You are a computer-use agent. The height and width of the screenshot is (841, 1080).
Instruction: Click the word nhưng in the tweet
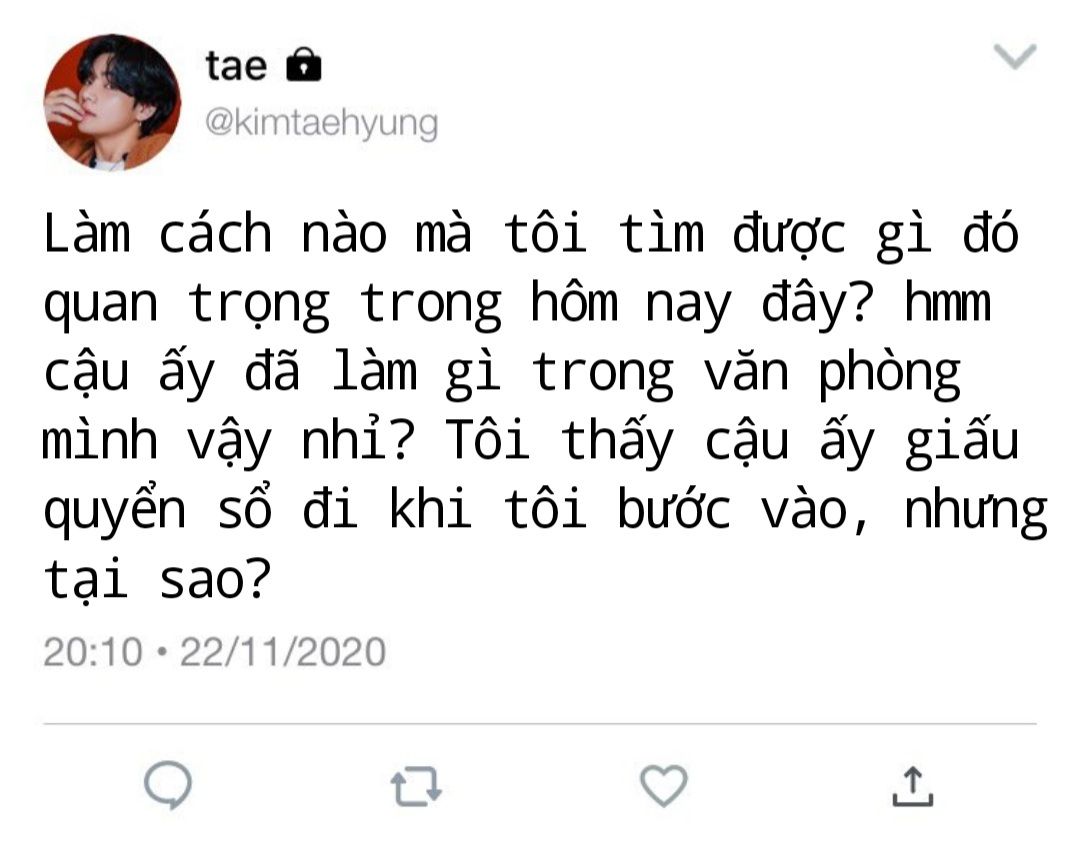(976, 512)
